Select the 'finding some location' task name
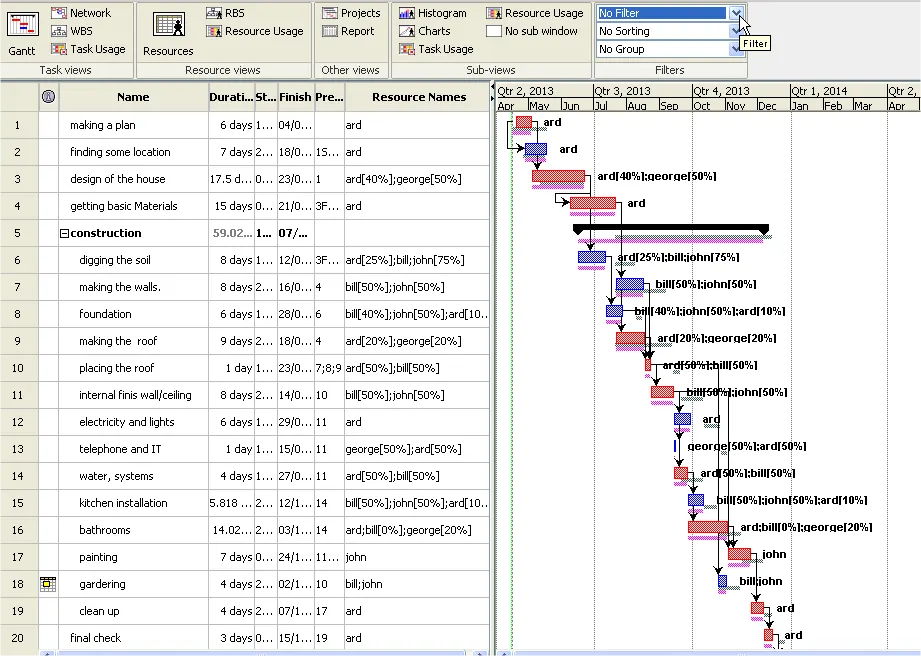The image size is (921, 656). click(x=120, y=152)
